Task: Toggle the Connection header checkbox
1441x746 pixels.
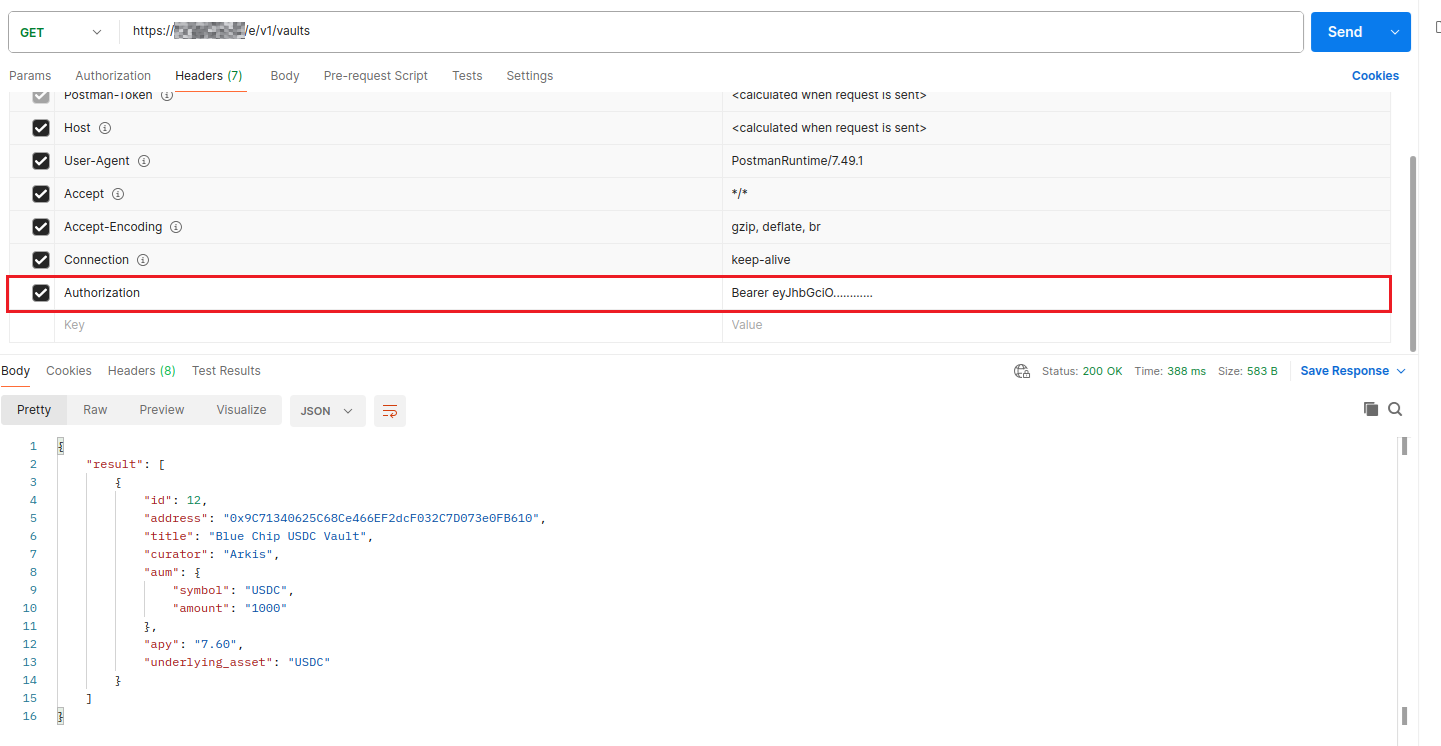Action: [41, 260]
